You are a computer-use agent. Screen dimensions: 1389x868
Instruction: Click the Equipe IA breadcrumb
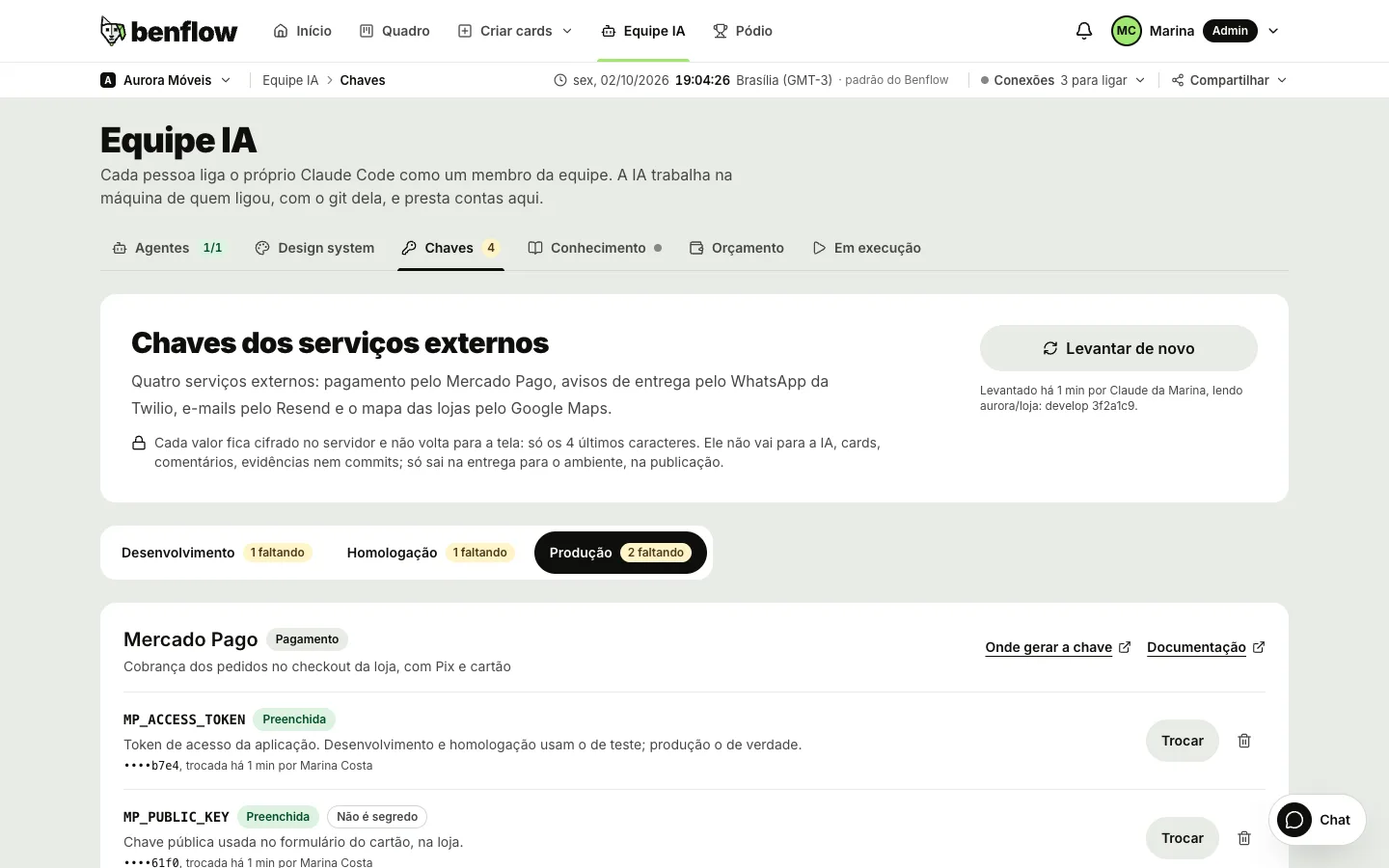pos(290,80)
